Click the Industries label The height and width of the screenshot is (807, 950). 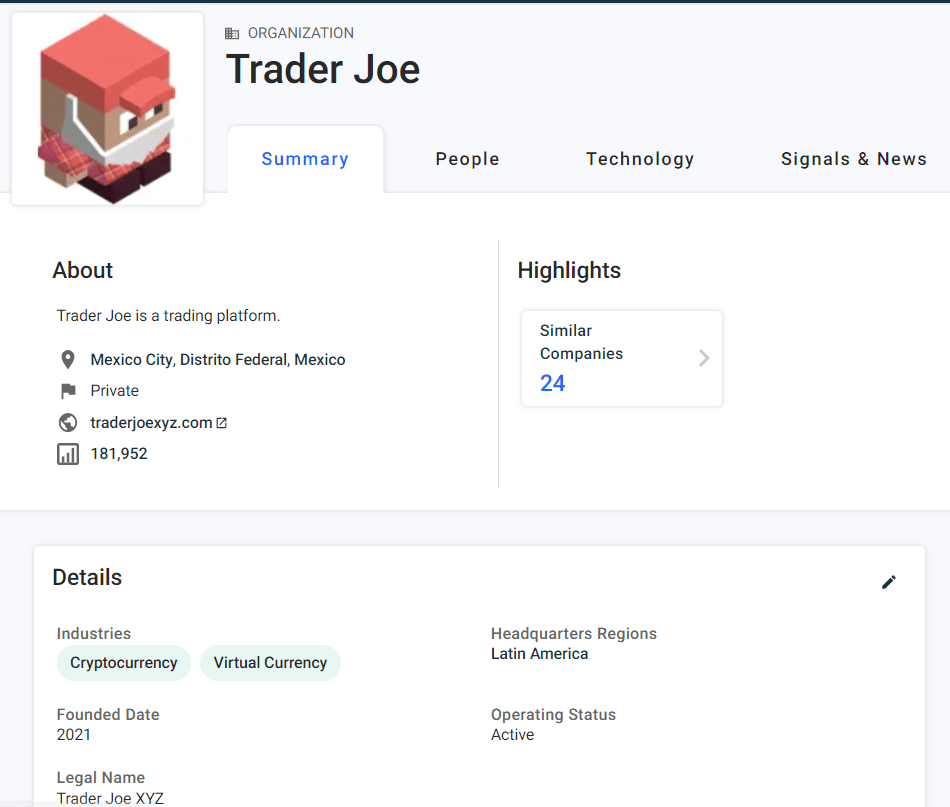[x=94, y=634]
